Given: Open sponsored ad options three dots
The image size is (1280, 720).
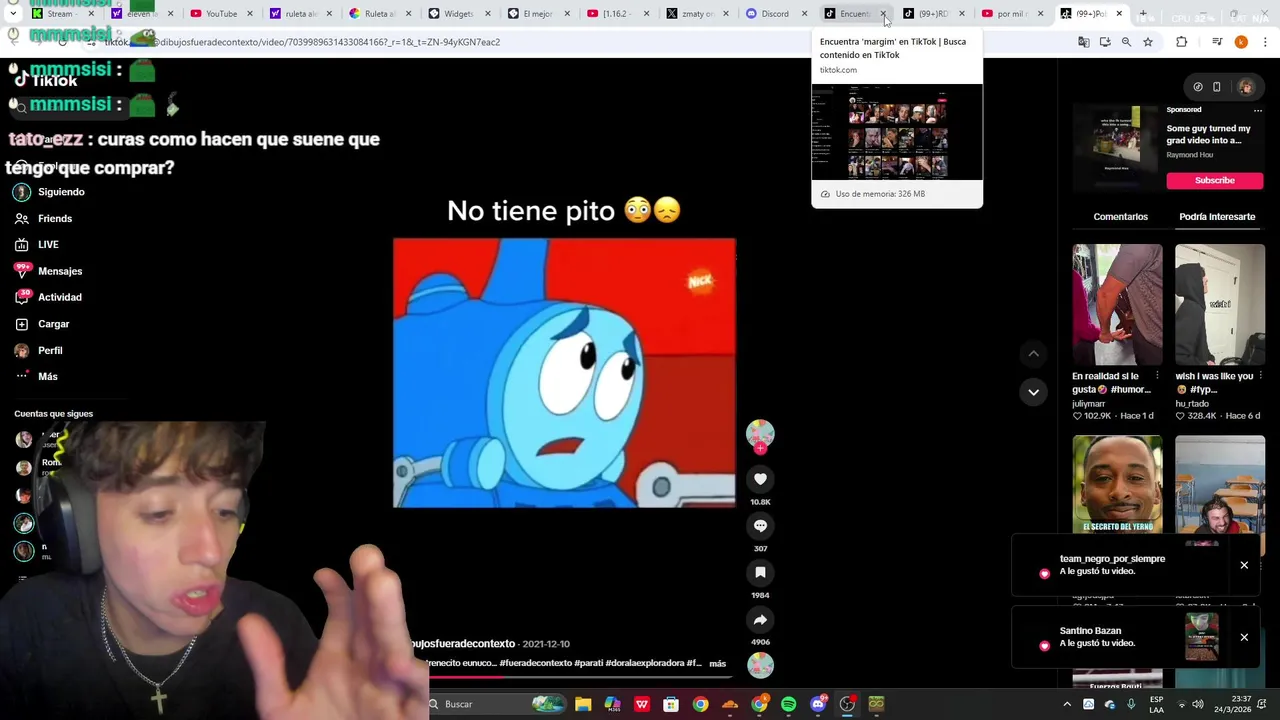Looking at the screenshot, I should [1258, 110].
